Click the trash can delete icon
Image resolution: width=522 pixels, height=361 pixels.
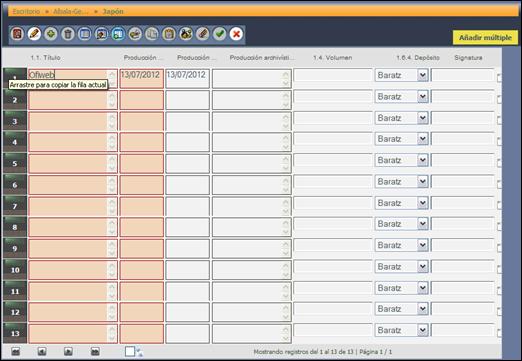[x=68, y=34]
